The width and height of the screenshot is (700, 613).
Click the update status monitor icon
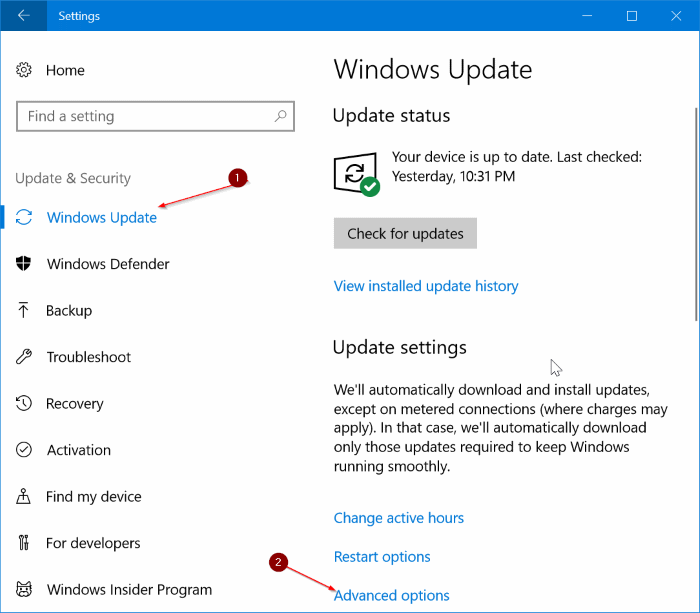357,174
